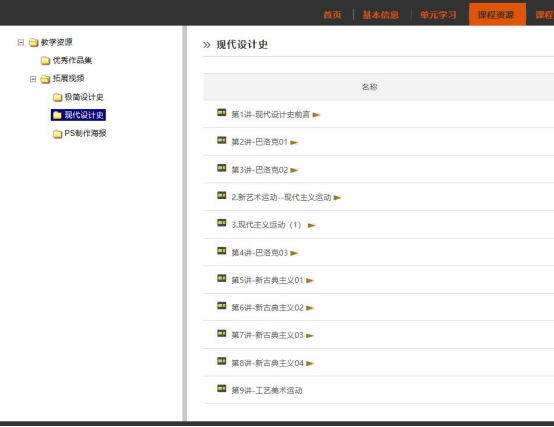Click video icon beside 第9讲-工艺美术运动
Screen dimensions: 554x427
click(222, 389)
